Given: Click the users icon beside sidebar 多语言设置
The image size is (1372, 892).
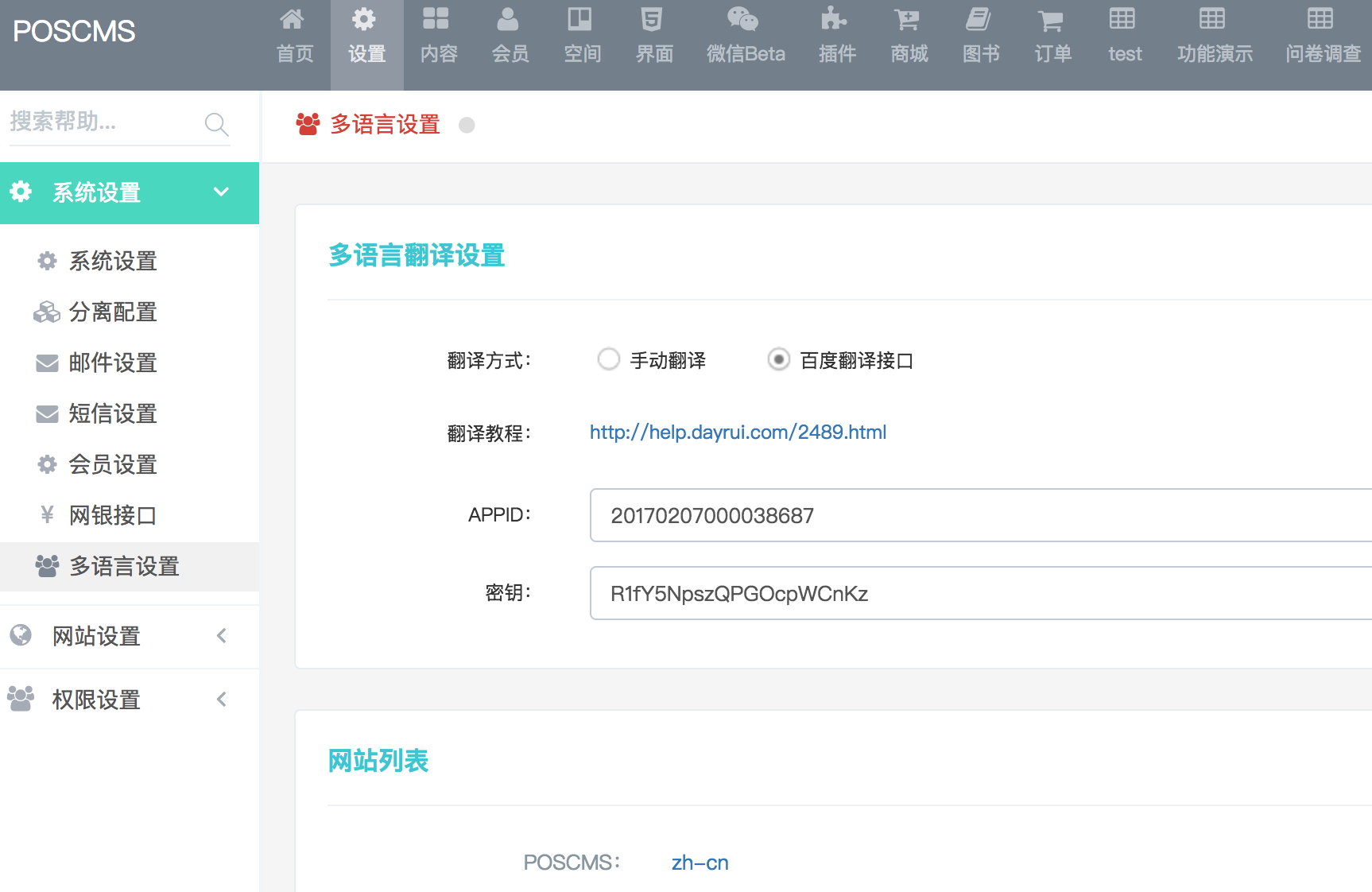Looking at the screenshot, I should tap(47, 566).
